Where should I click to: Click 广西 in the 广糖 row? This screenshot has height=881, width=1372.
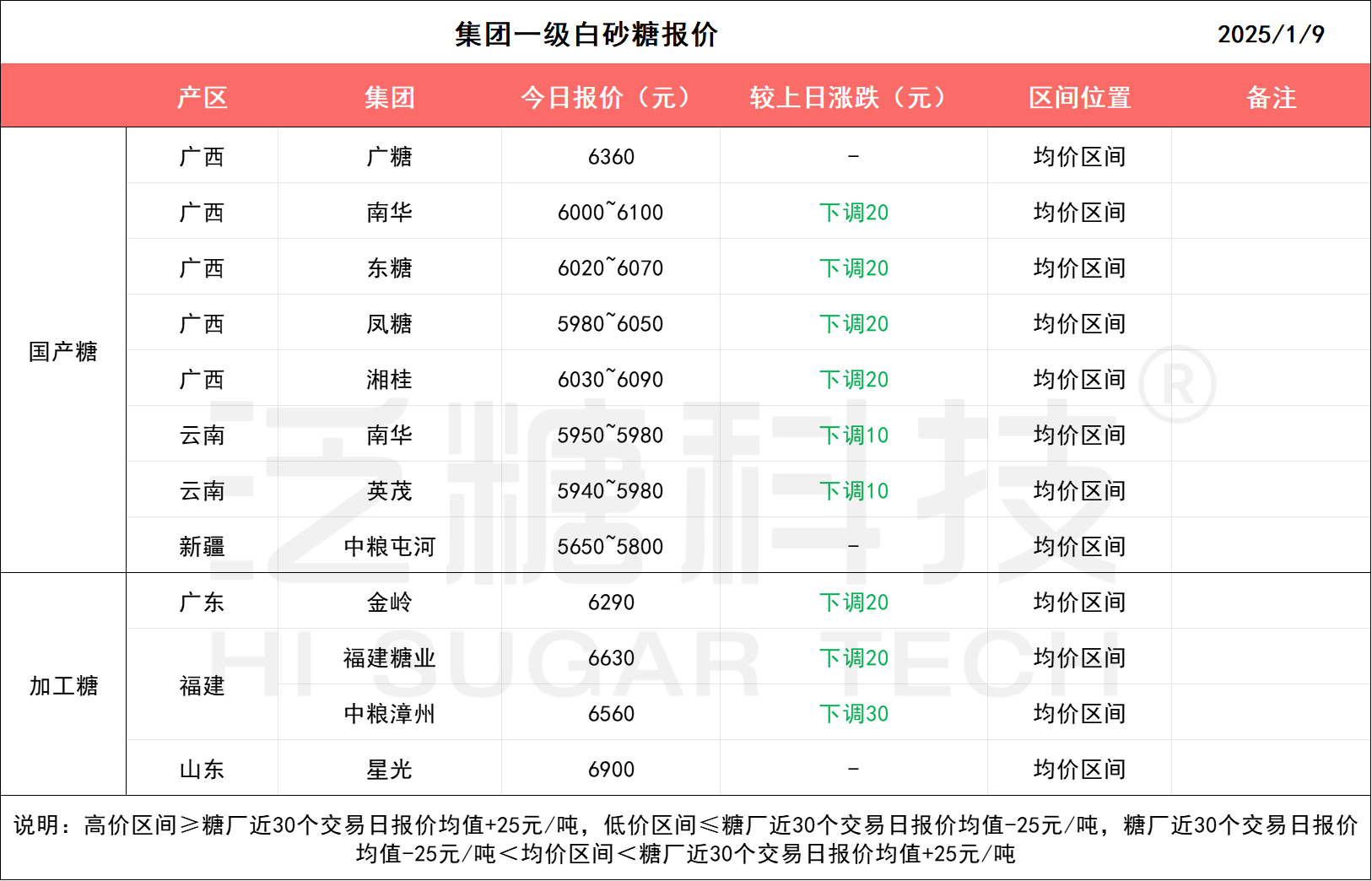click(x=203, y=156)
